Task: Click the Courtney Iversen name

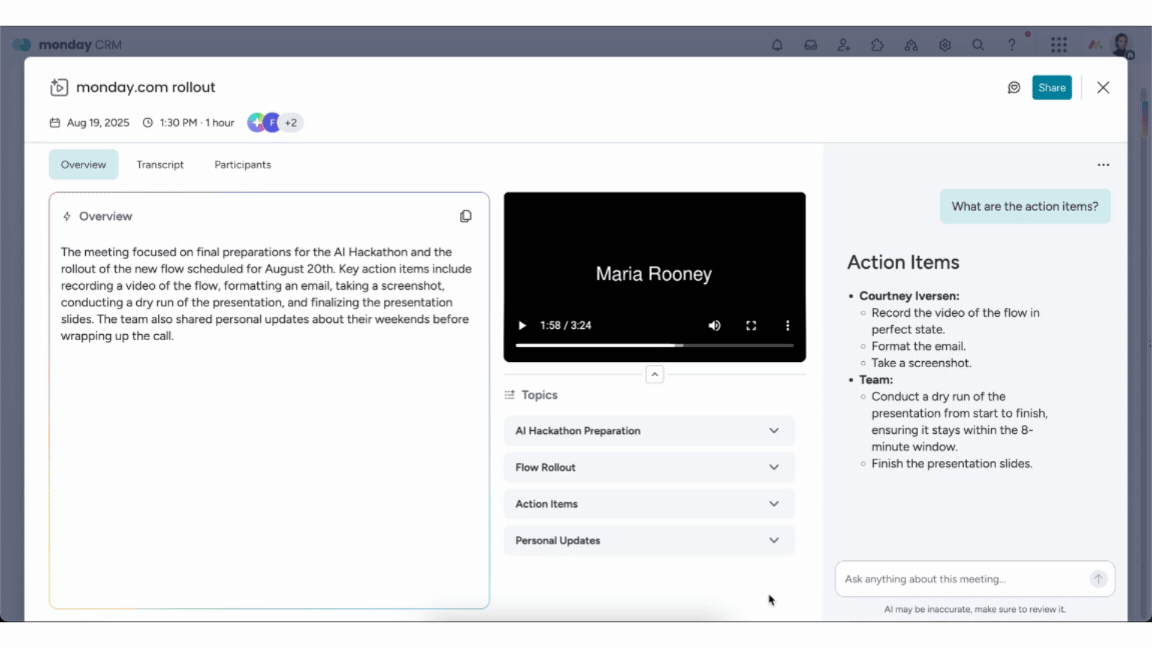Action: tap(909, 296)
